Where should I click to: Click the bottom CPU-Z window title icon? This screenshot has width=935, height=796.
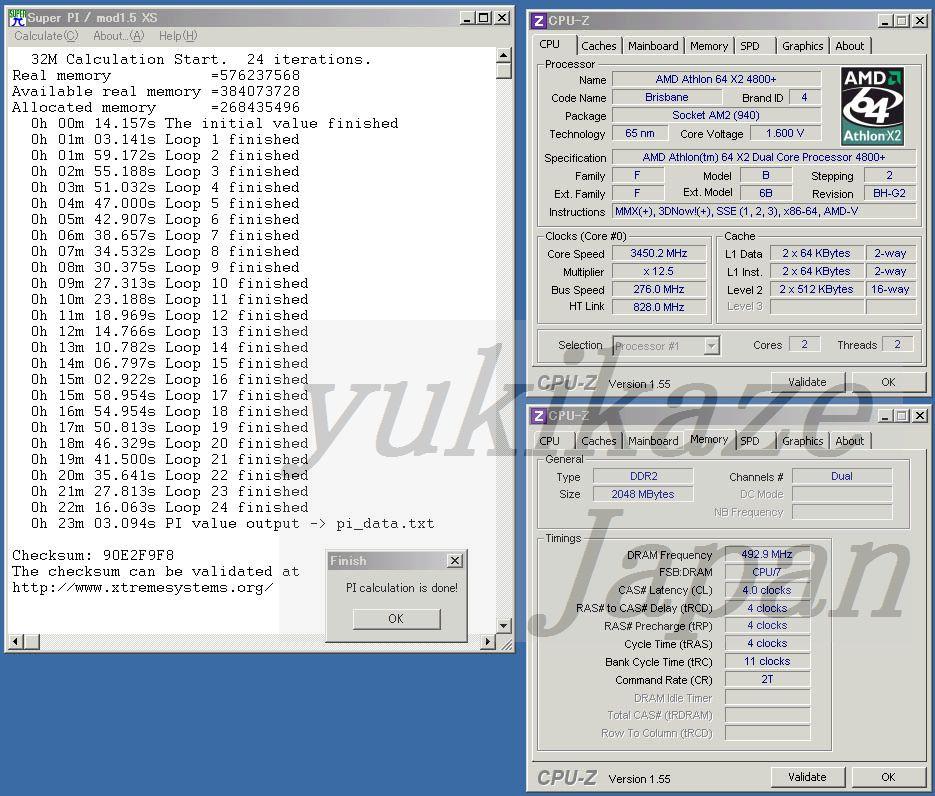pos(539,416)
